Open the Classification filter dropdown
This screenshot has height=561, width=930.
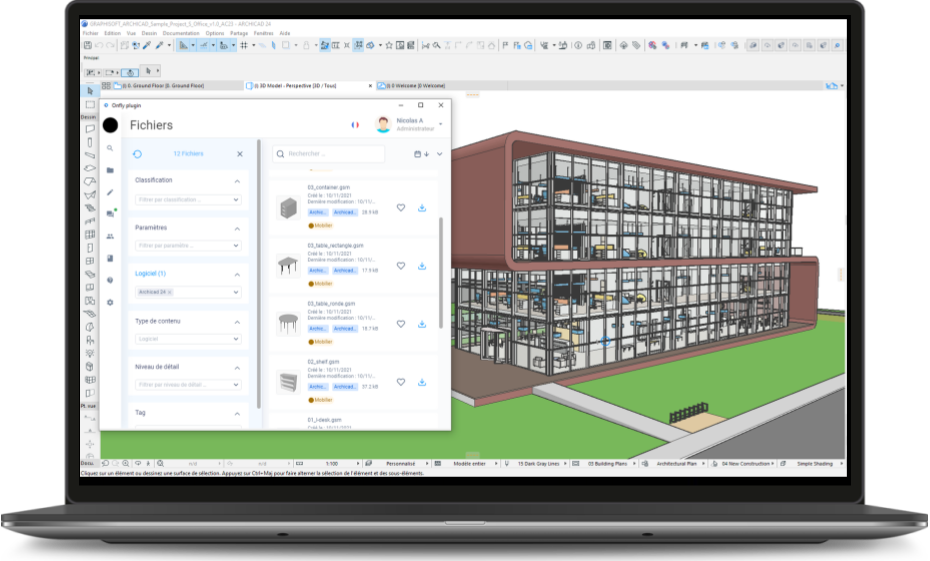(188, 200)
